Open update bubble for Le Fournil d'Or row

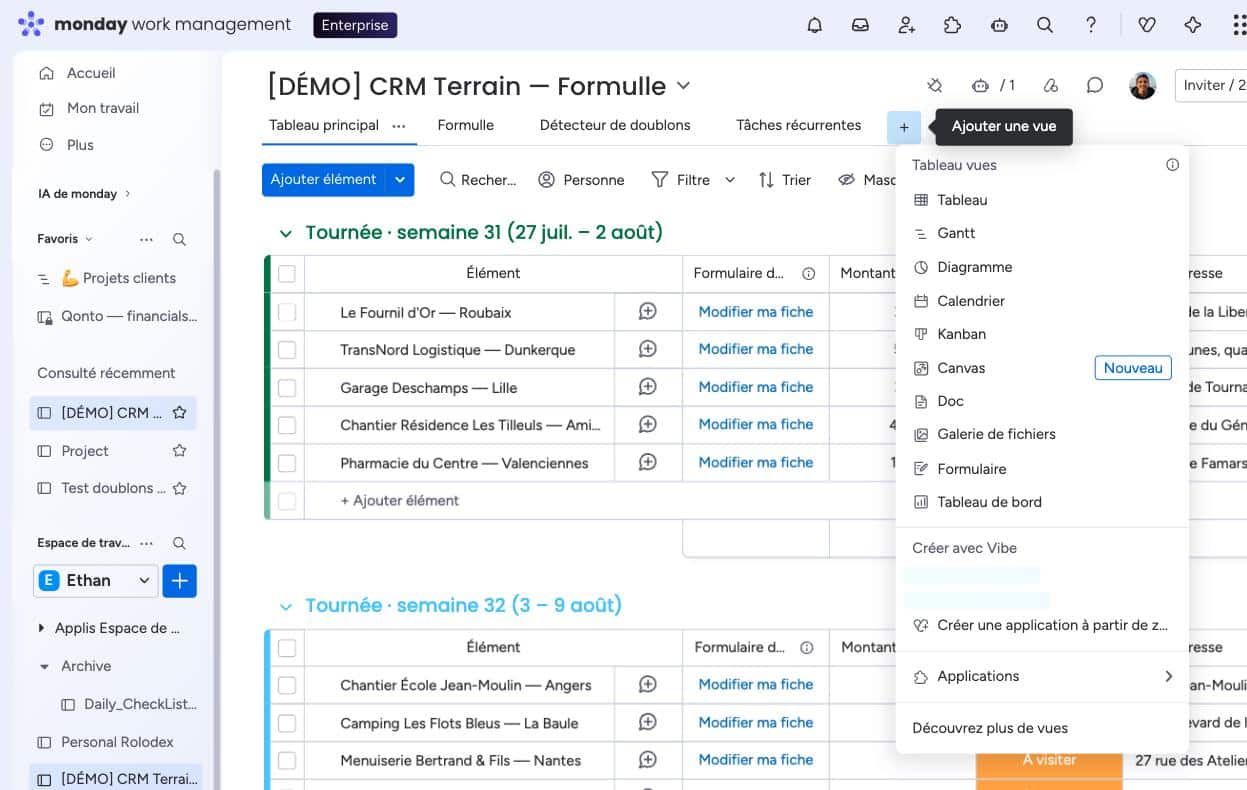[x=648, y=312]
